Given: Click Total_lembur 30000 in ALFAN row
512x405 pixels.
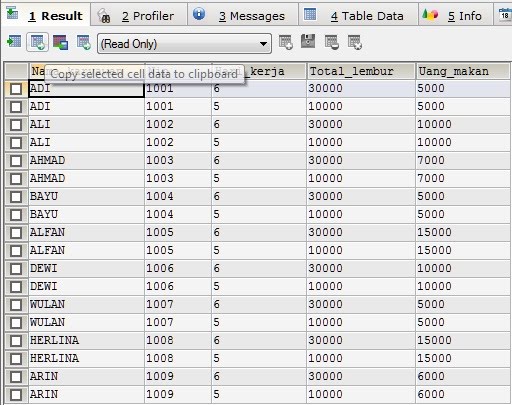Looking at the screenshot, I should coord(361,232).
